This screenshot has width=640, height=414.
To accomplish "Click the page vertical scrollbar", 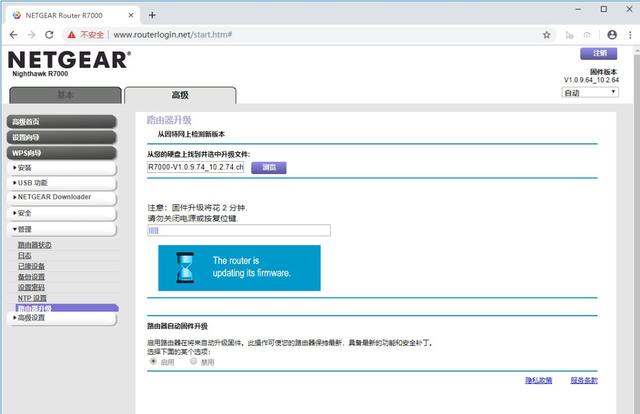I will pos(636,229).
